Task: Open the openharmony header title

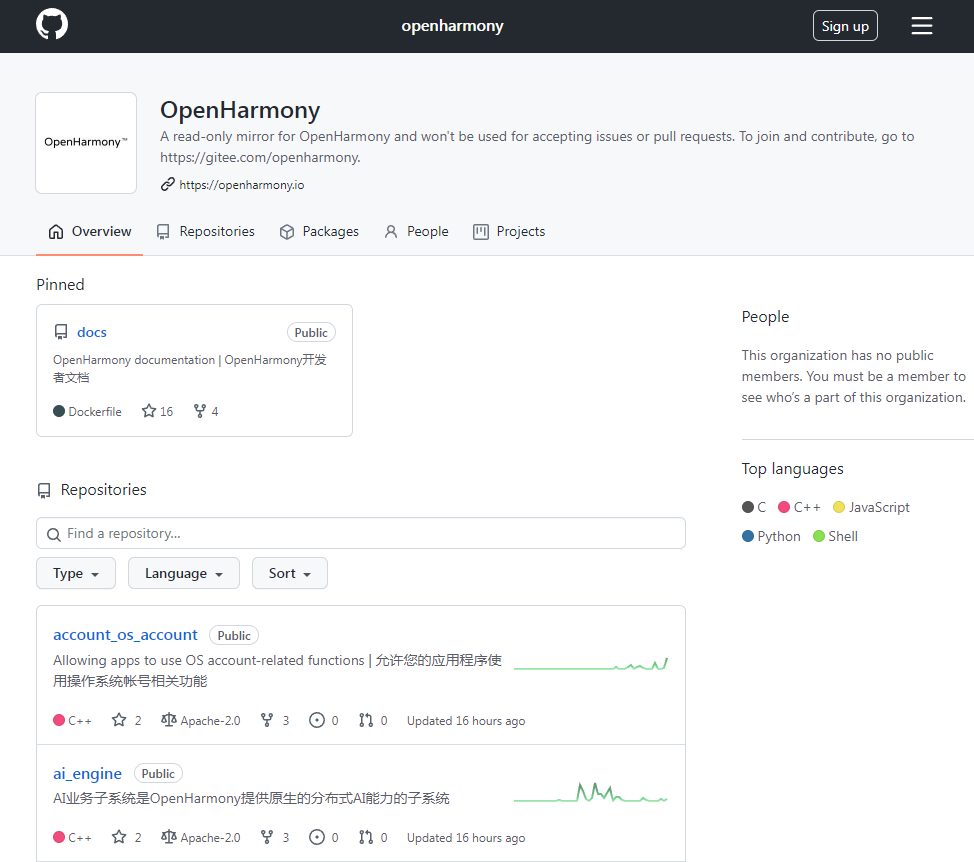Action: (452, 26)
